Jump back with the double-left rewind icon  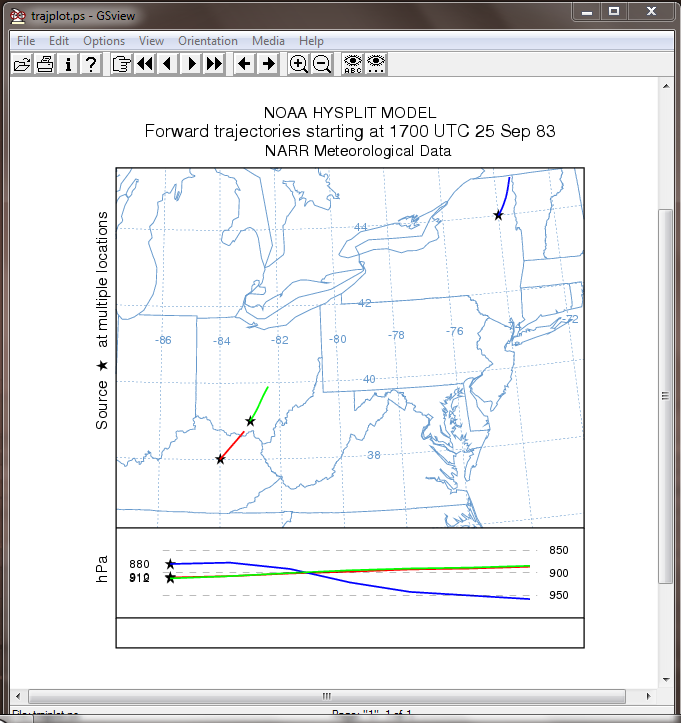coord(145,64)
